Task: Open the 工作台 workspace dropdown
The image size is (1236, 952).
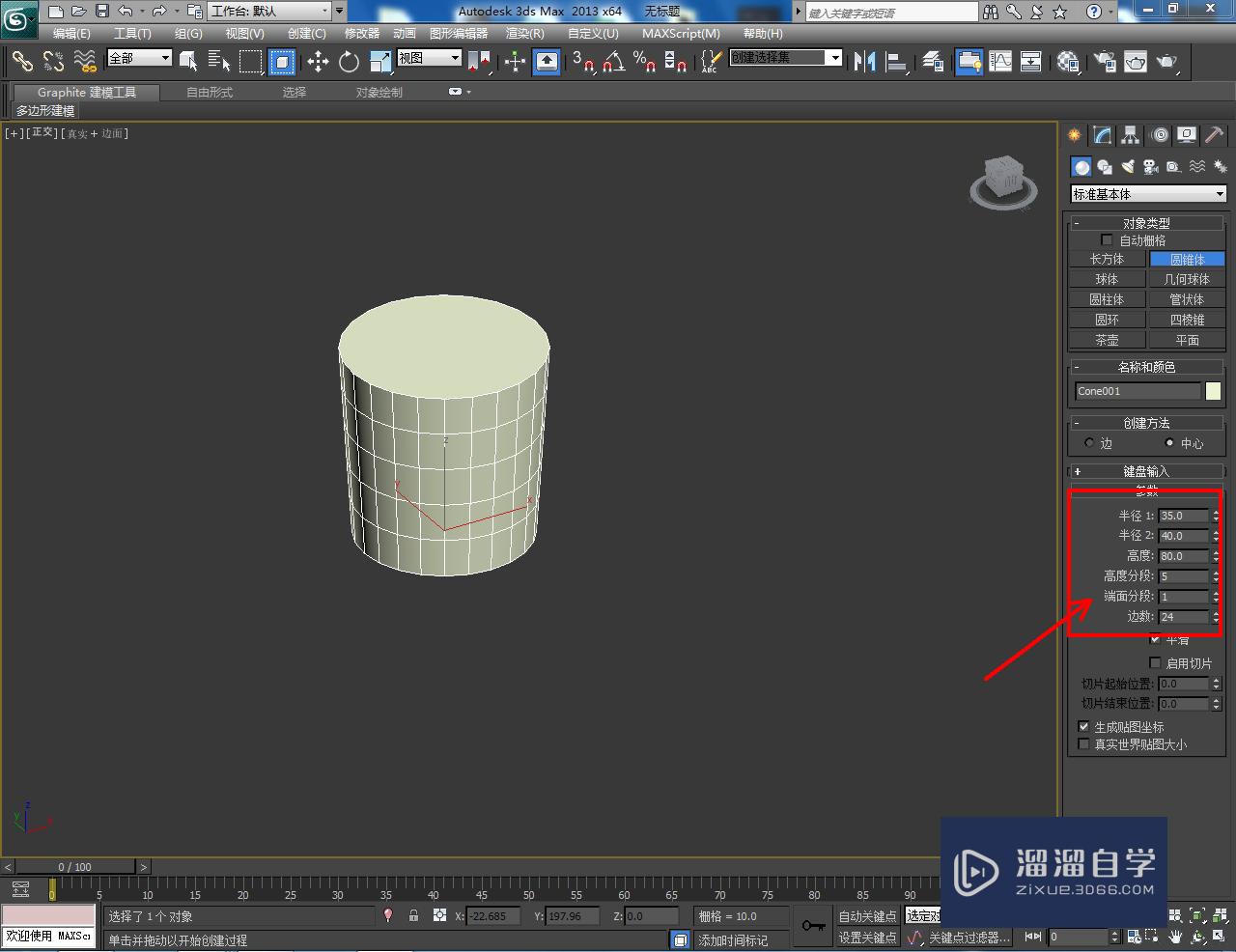Action: tap(269, 12)
